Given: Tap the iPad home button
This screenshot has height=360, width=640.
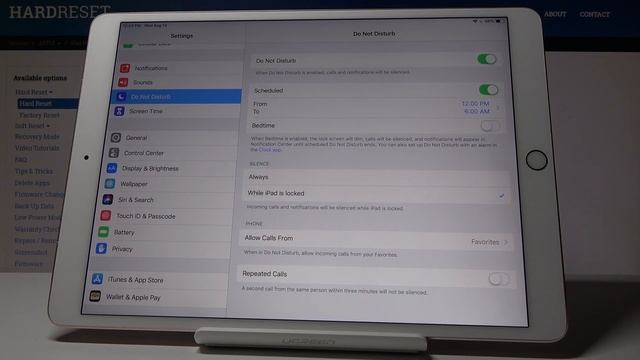Looking at the screenshot, I should (536, 160).
